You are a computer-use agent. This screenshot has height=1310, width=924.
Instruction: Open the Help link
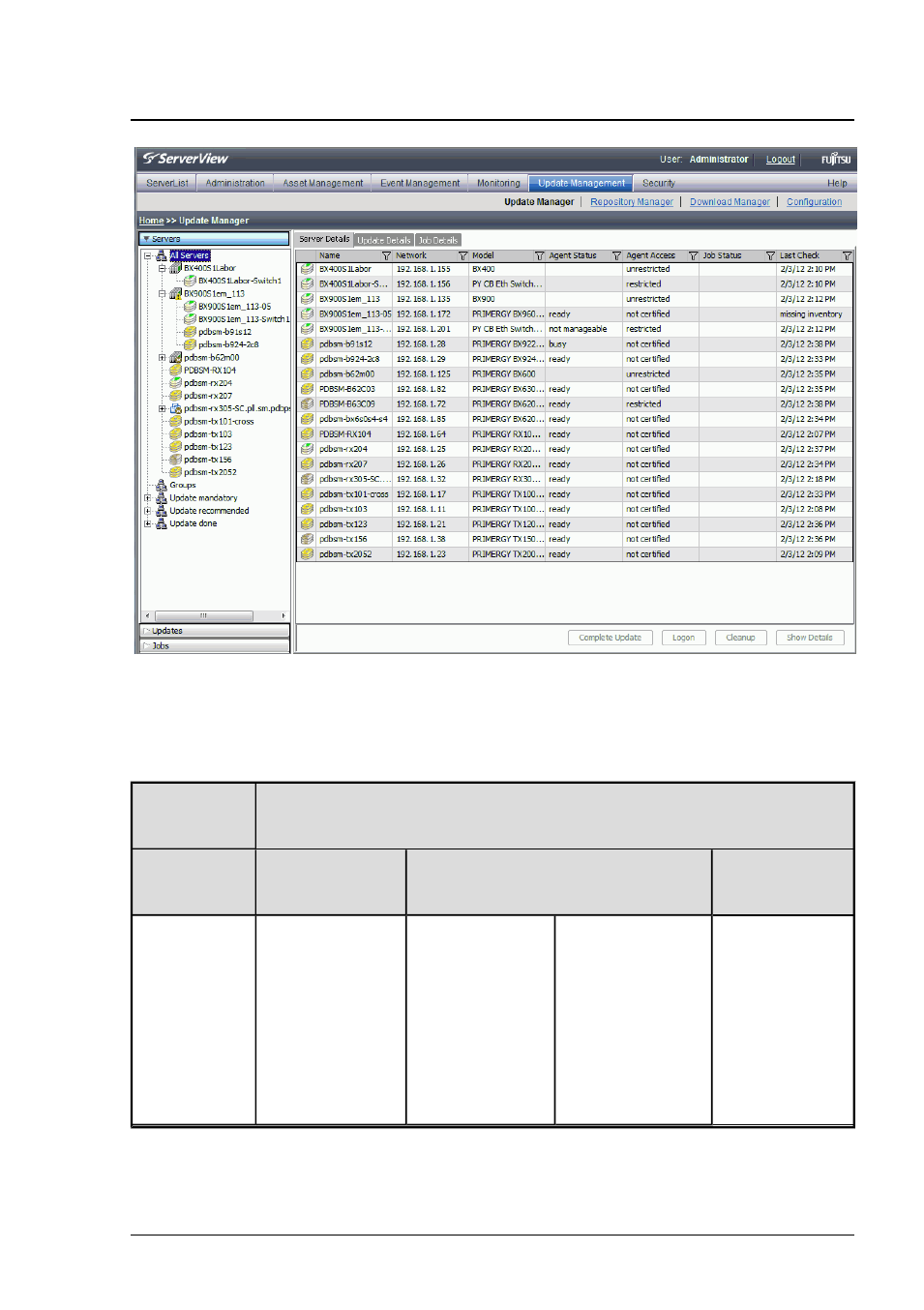[x=837, y=183]
